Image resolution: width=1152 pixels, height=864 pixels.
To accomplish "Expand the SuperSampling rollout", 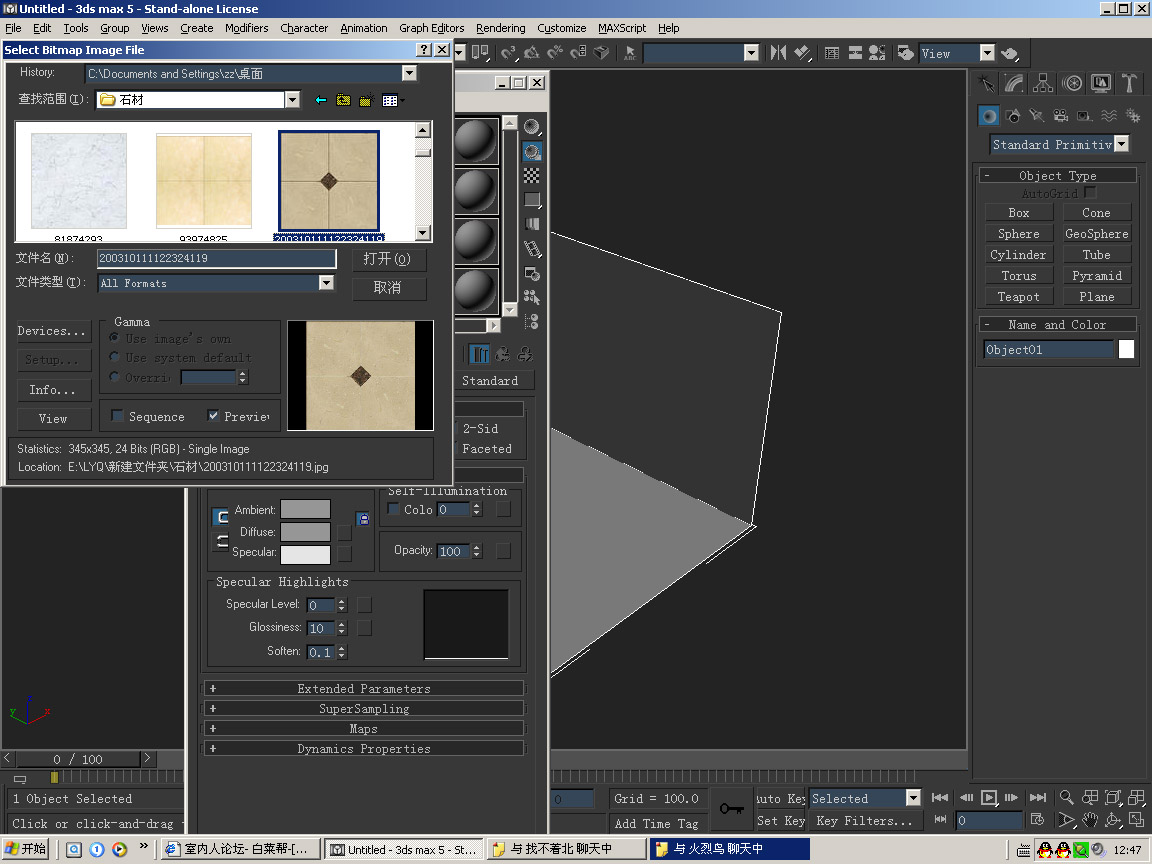I will pos(364,708).
